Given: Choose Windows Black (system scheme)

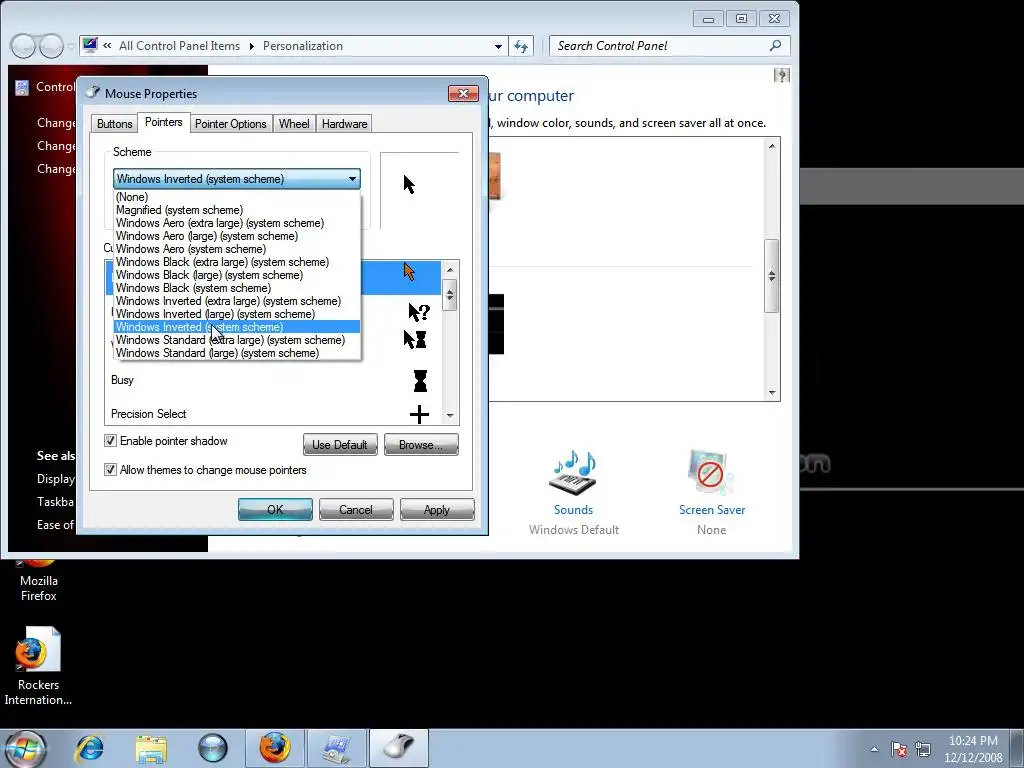Looking at the screenshot, I should (x=237, y=288).
